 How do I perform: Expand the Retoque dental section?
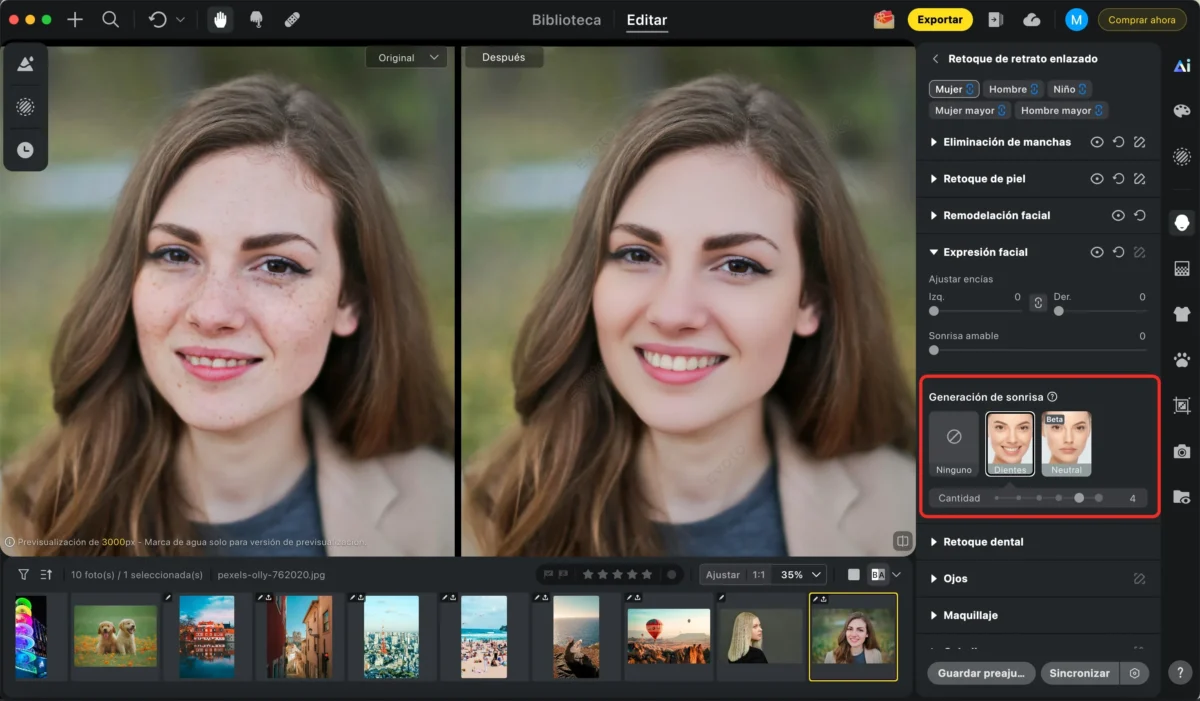[x=983, y=542]
